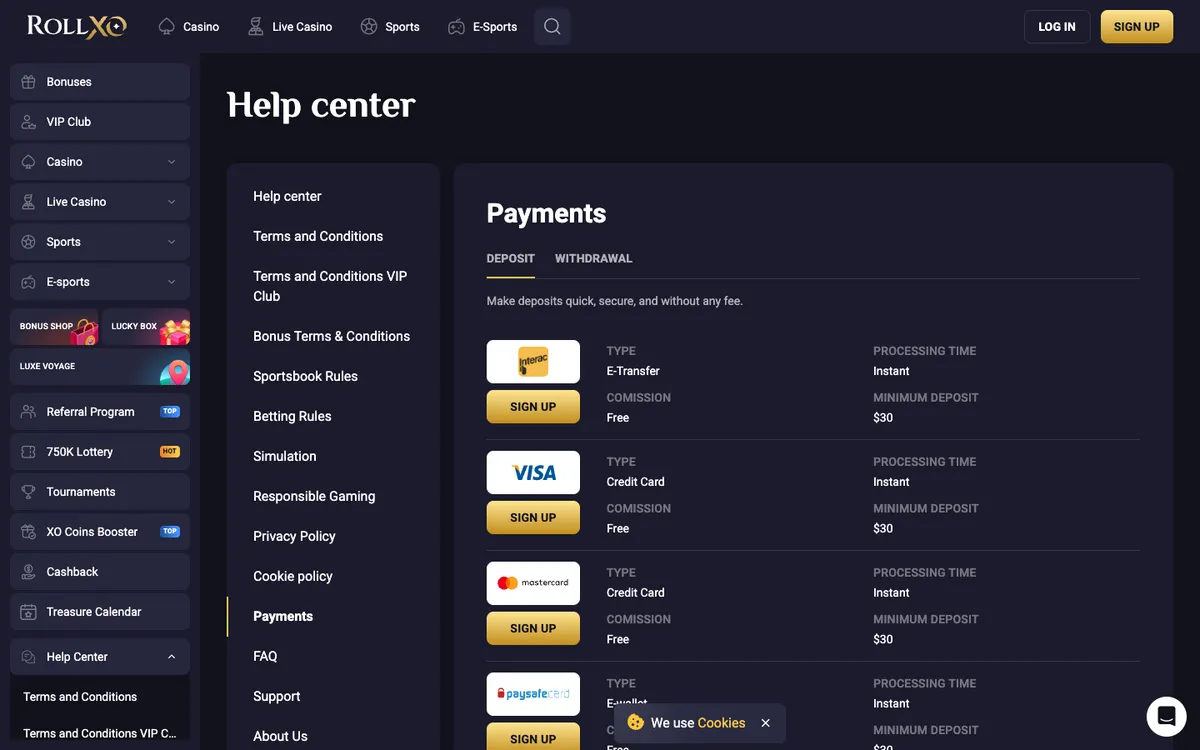Screen dimensions: 1200x750
Task: Click the top nav Casino spade icon
Action: click(167, 27)
